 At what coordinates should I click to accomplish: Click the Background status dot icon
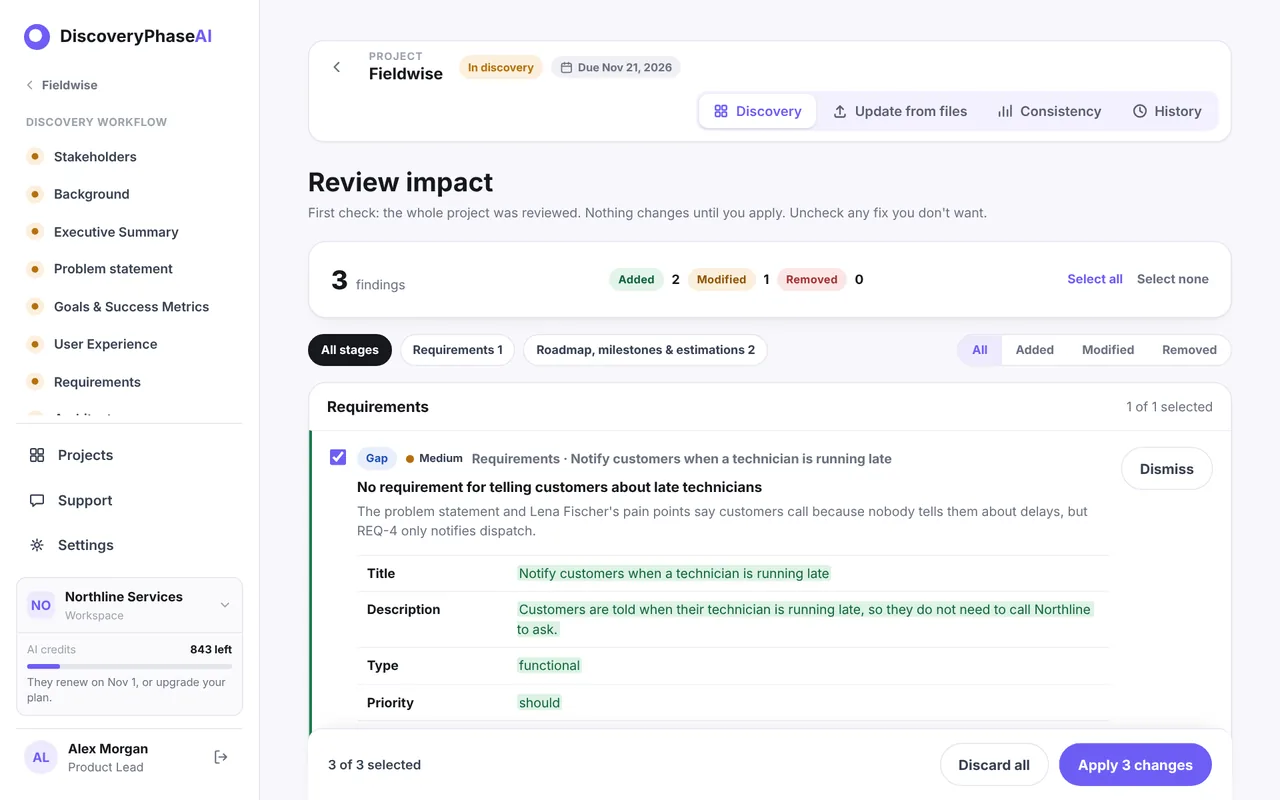[x=35, y=194]
